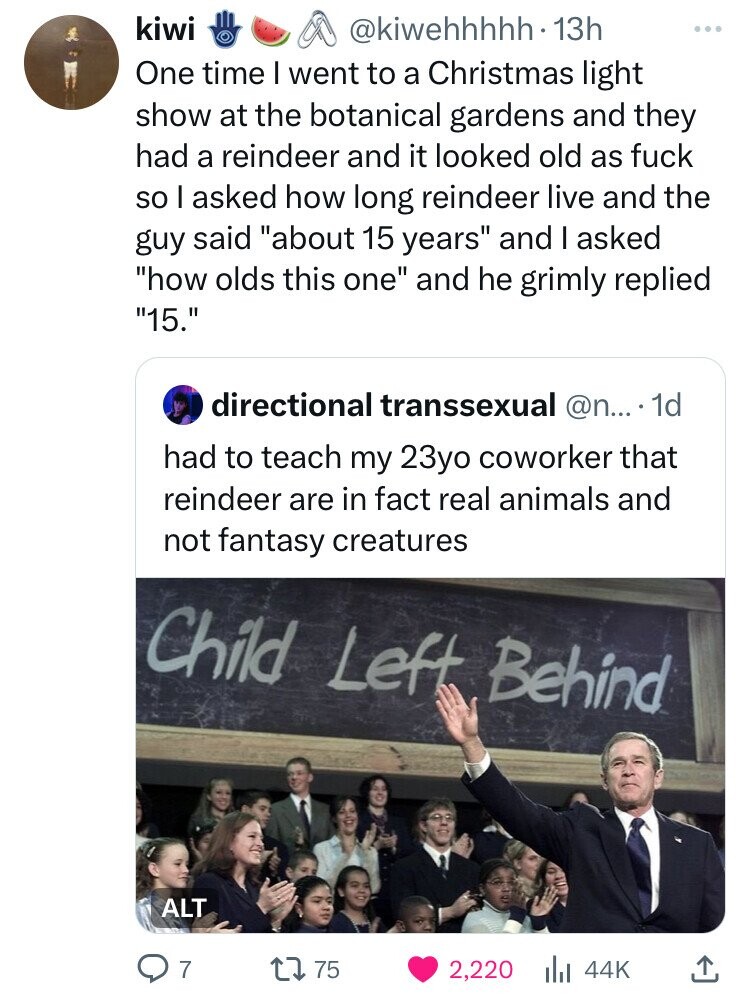Open the Child Left Behind image
Image resolution: width=750 pixels, height=997 pixels.
coord(430,755)
